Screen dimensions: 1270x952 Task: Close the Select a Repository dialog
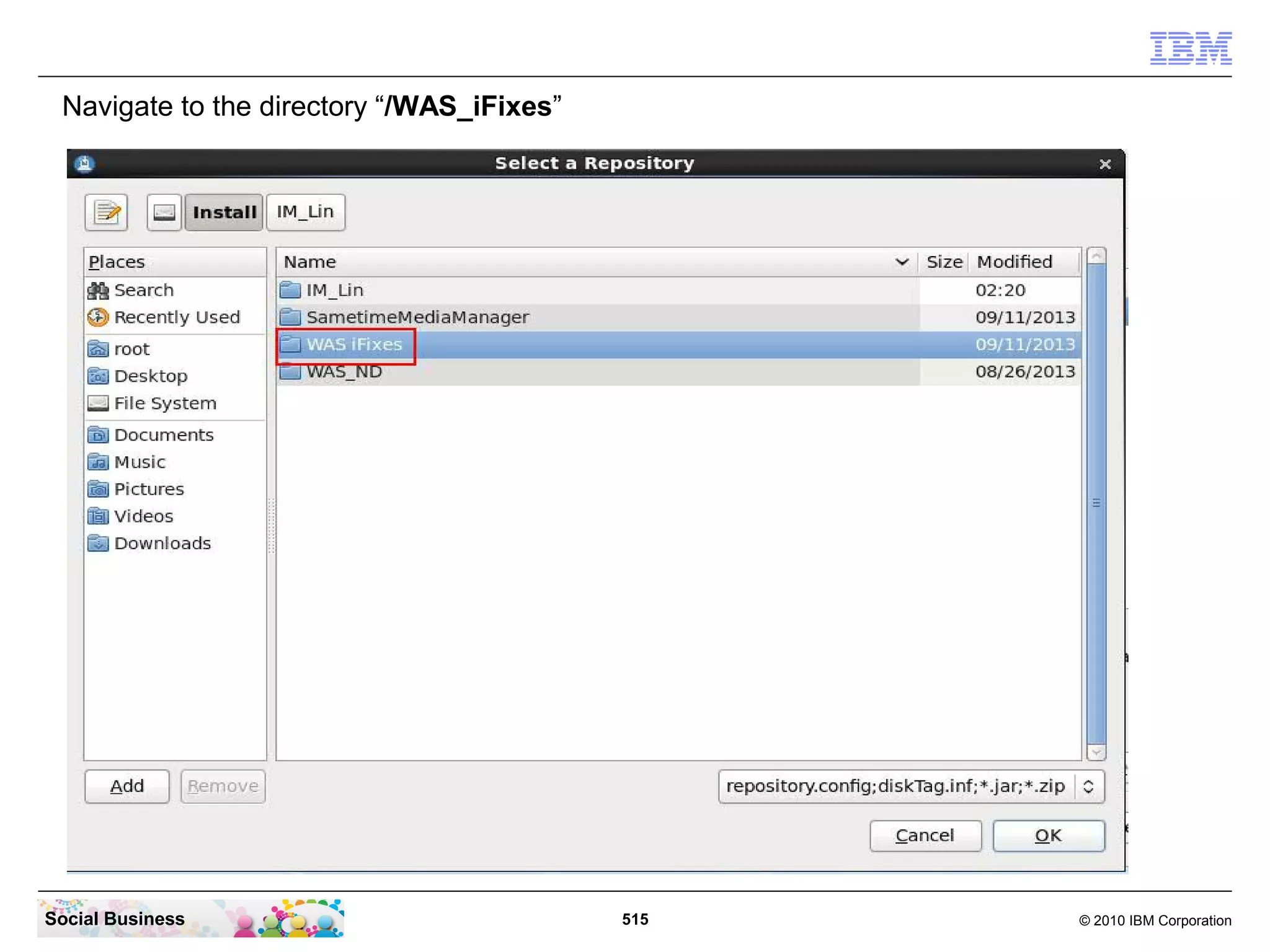tap(1105, 164)
